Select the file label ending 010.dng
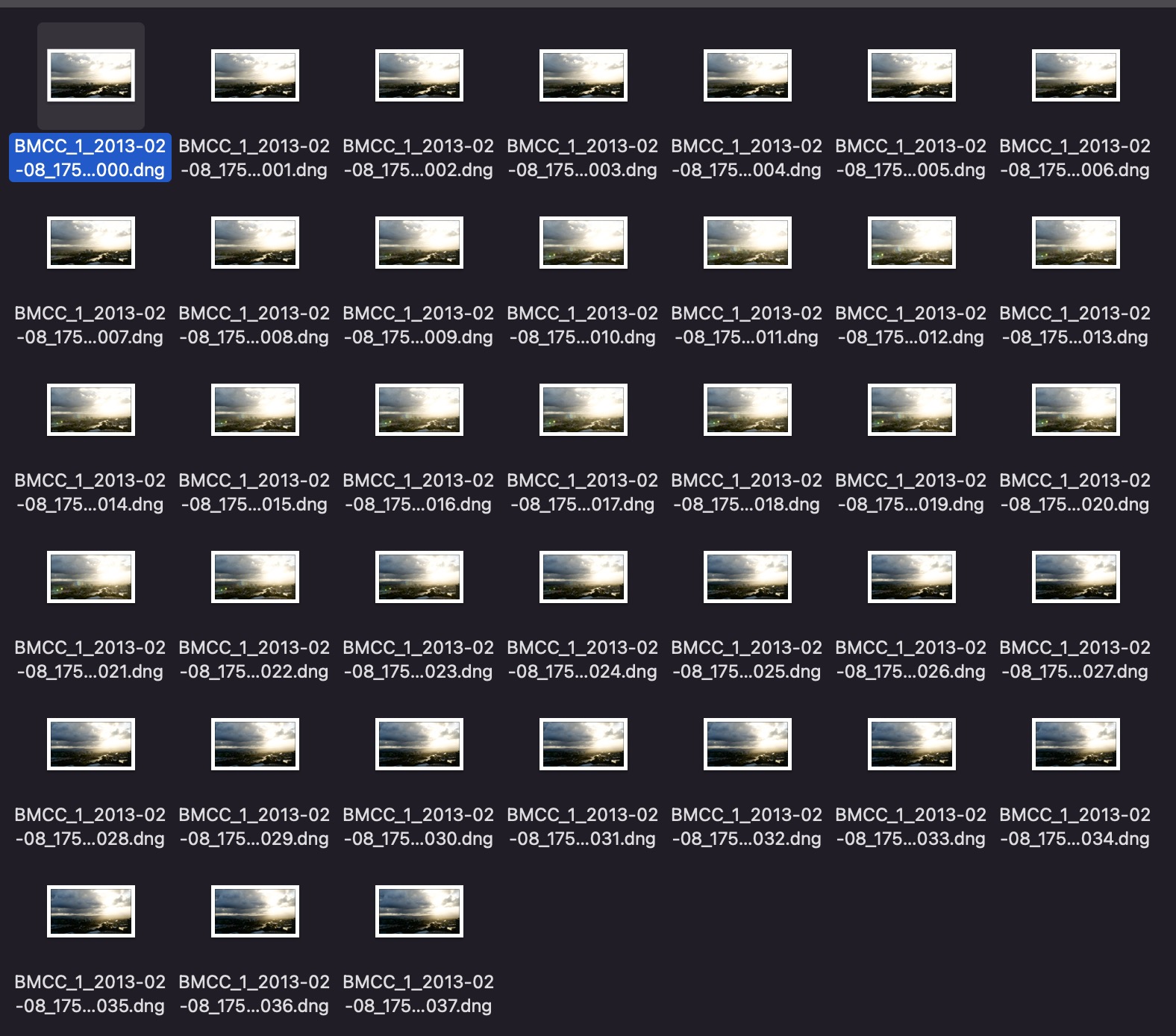Screen dimensions: 1176x1036 (583, 325)
